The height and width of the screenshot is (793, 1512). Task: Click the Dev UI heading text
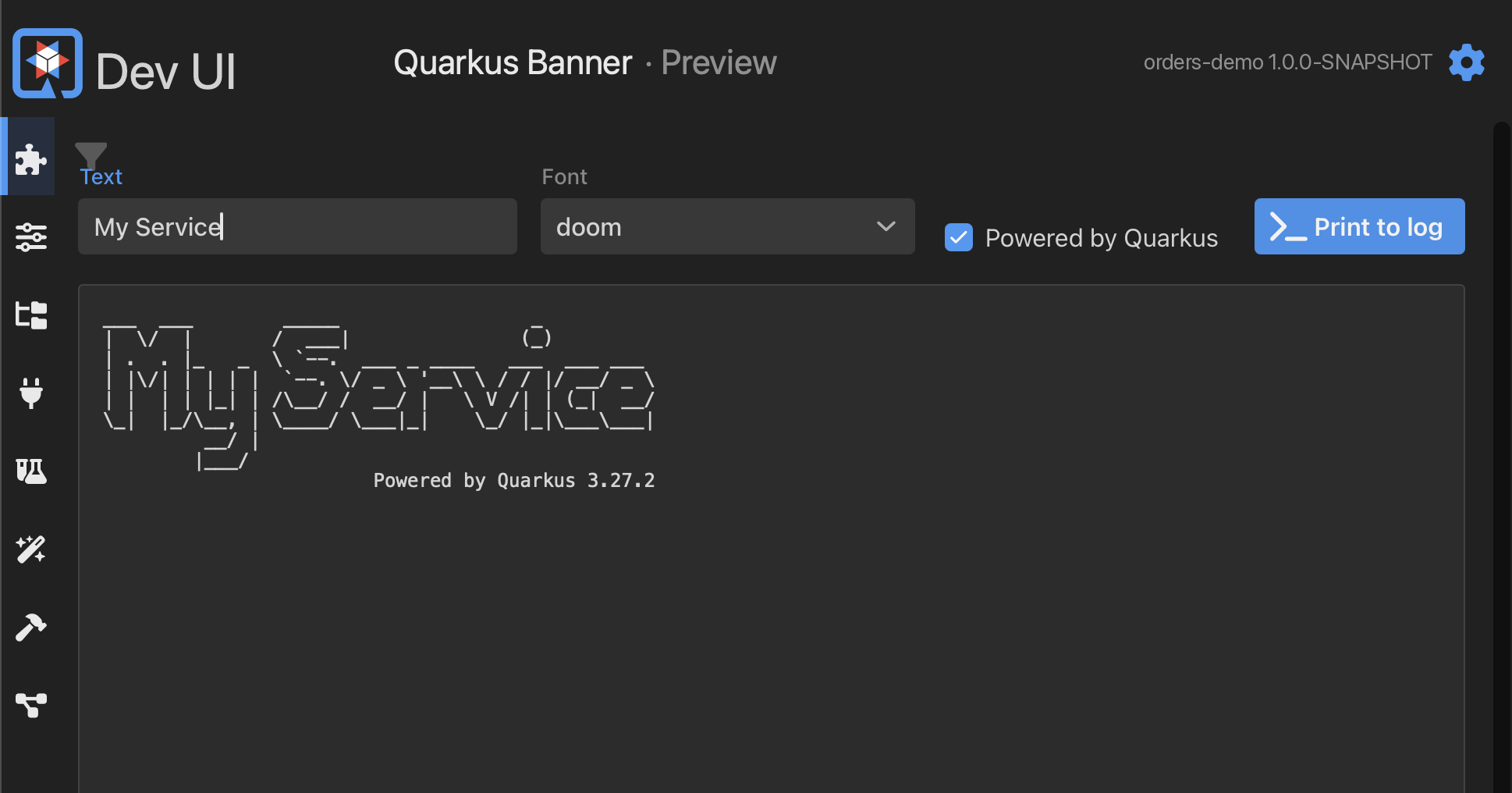165,72
